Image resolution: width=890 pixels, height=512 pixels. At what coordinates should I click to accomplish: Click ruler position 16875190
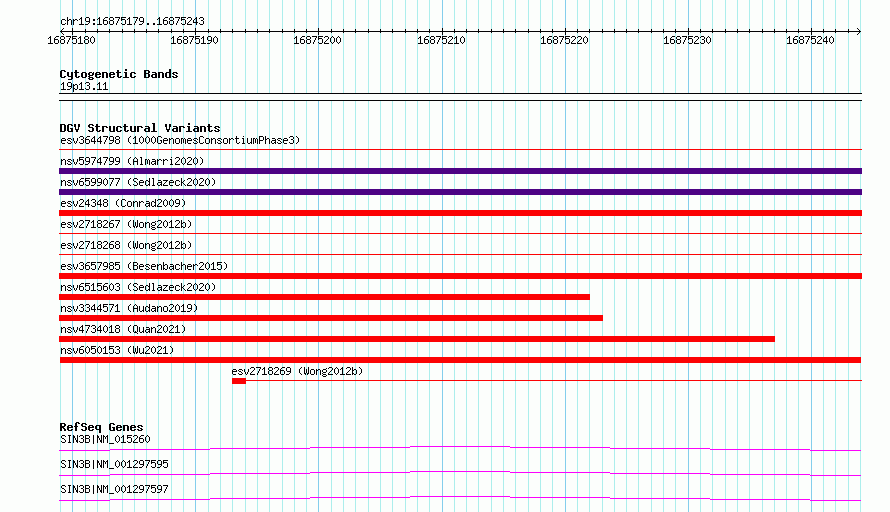pyautogui.click(x=194, y=40)
